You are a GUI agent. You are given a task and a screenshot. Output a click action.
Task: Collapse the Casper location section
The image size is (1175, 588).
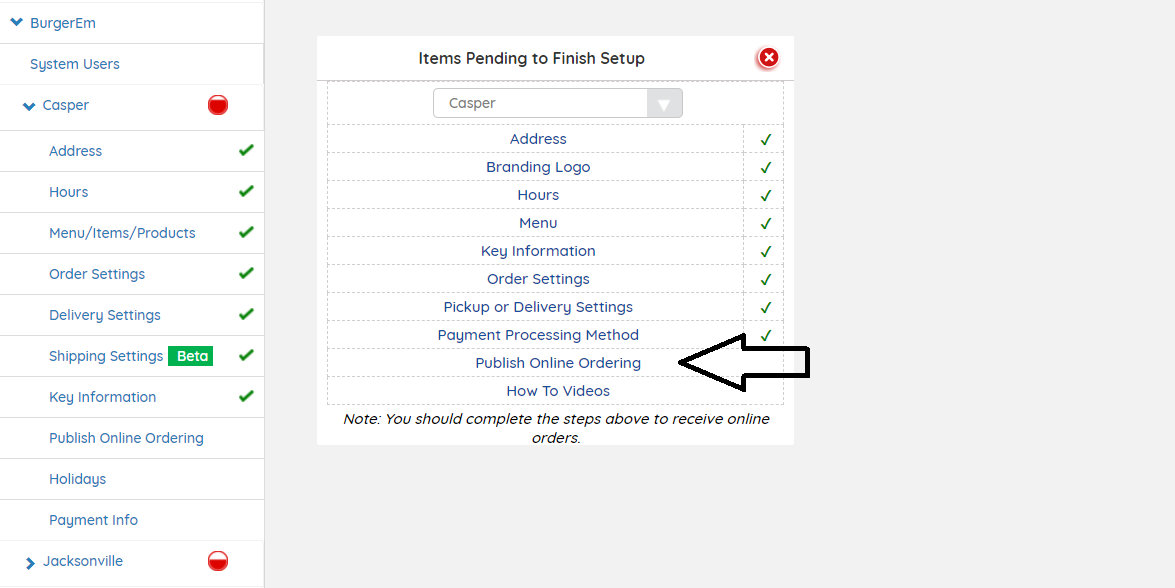[29, 106]
